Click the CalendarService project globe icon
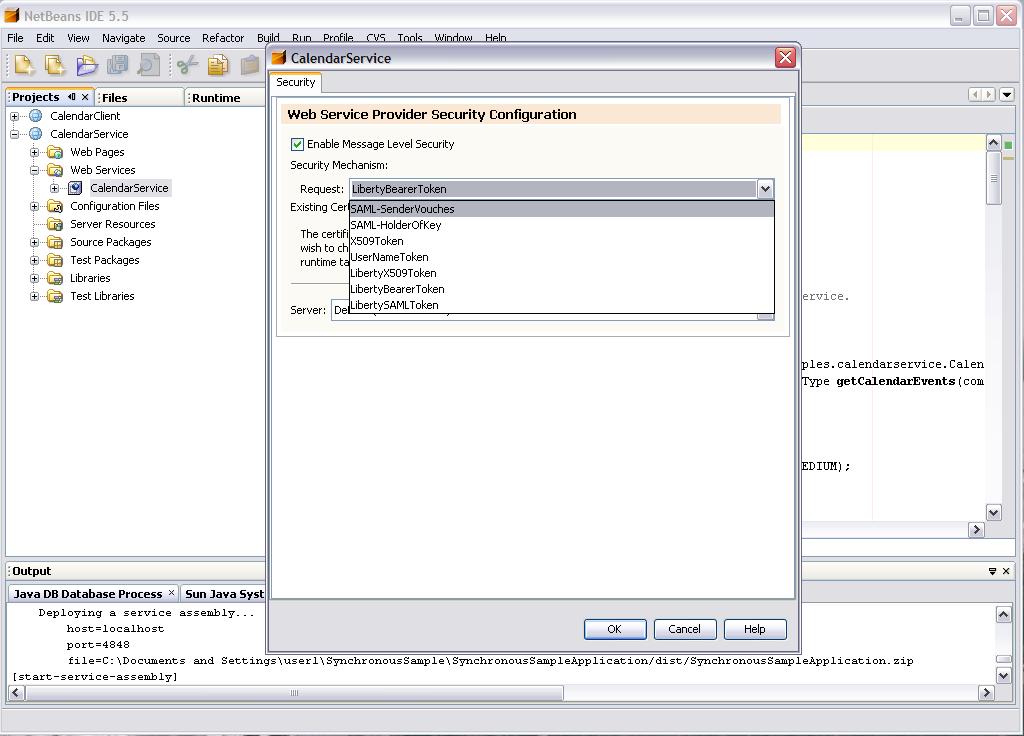 click(36, 134)
